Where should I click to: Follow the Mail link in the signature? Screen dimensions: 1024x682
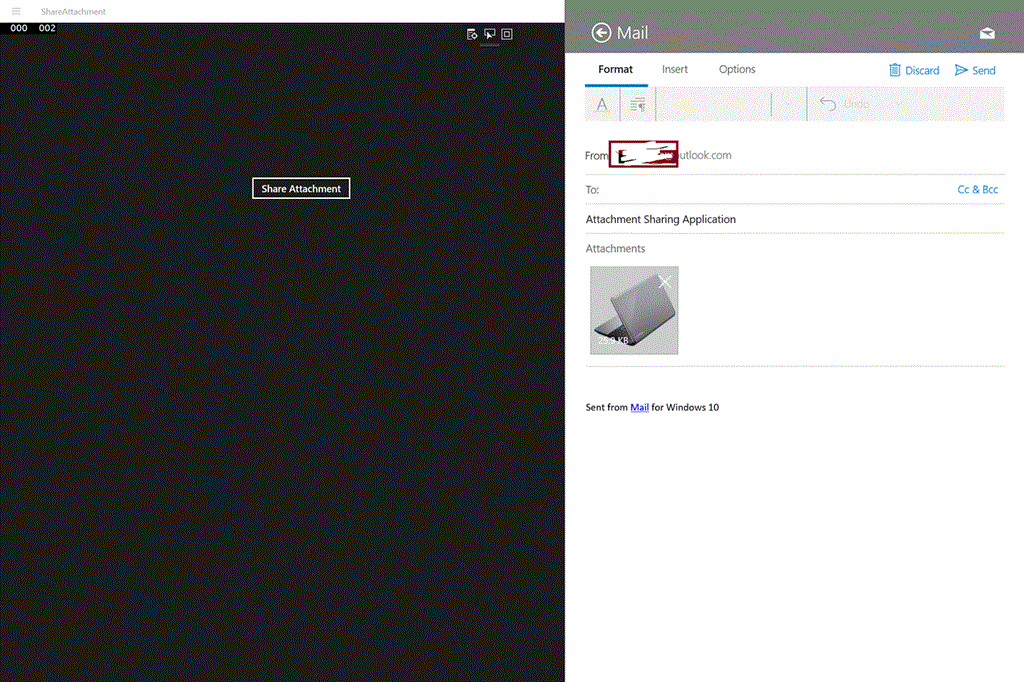click(x=639, y=407)
